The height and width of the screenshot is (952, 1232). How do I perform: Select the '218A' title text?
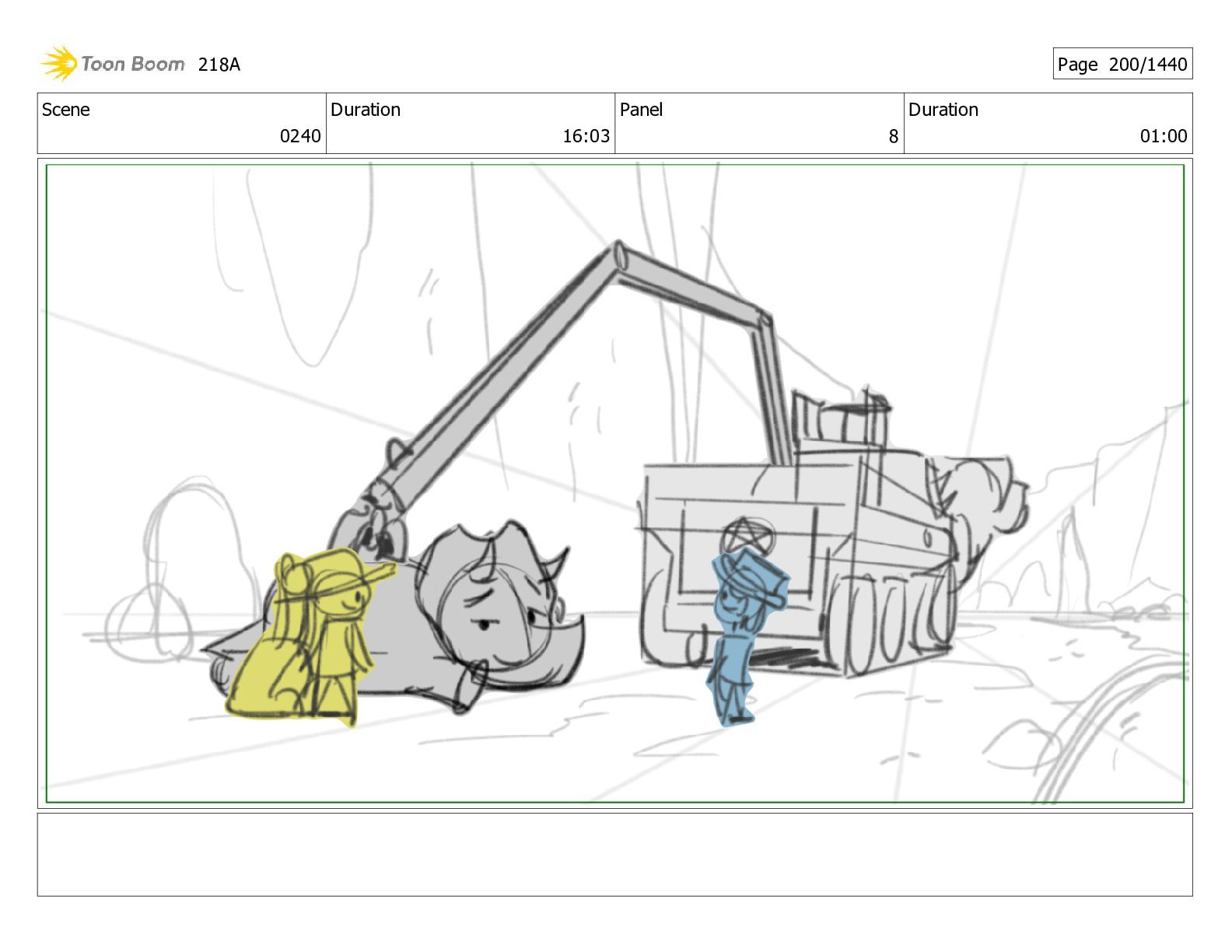[219, 65]
